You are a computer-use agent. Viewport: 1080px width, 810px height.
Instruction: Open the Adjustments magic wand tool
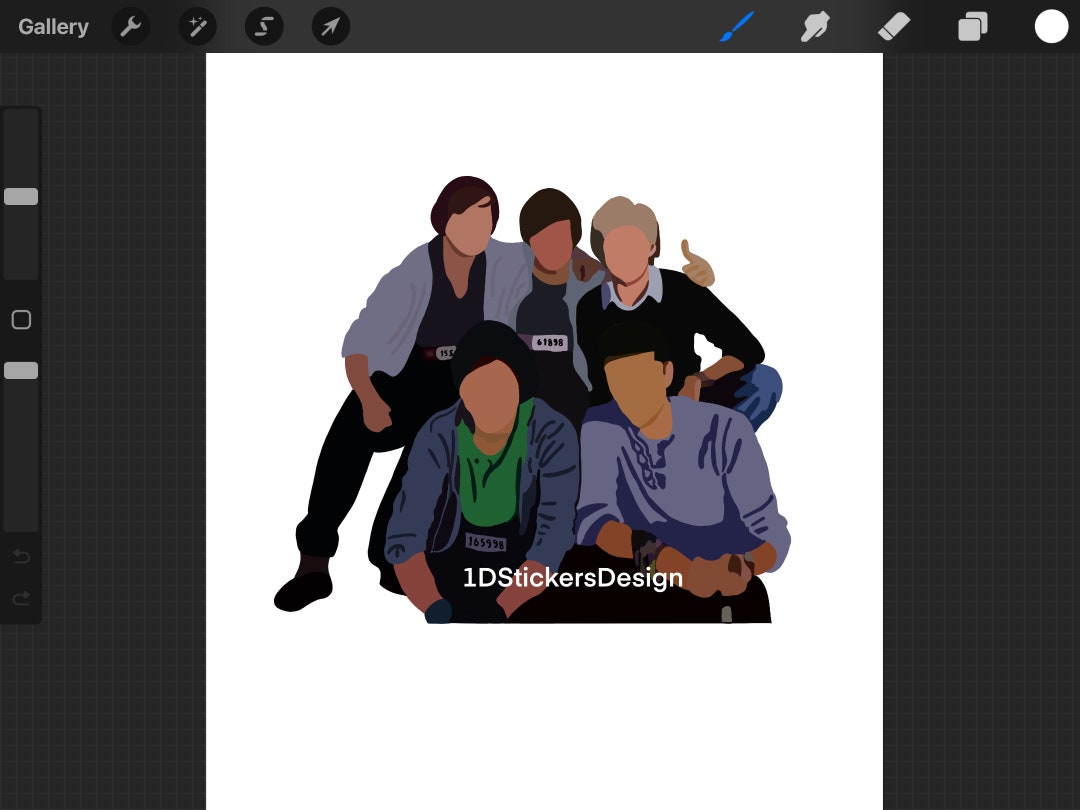(x=197, y=26)
